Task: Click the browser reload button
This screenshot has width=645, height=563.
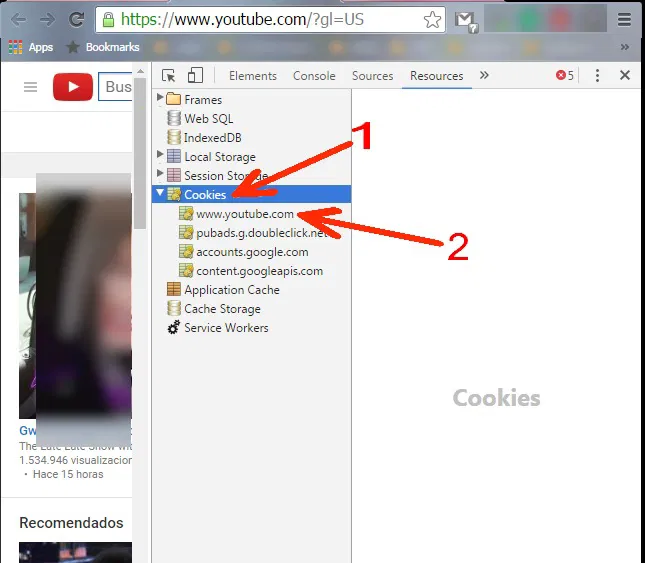Action: tap(76, 19)
